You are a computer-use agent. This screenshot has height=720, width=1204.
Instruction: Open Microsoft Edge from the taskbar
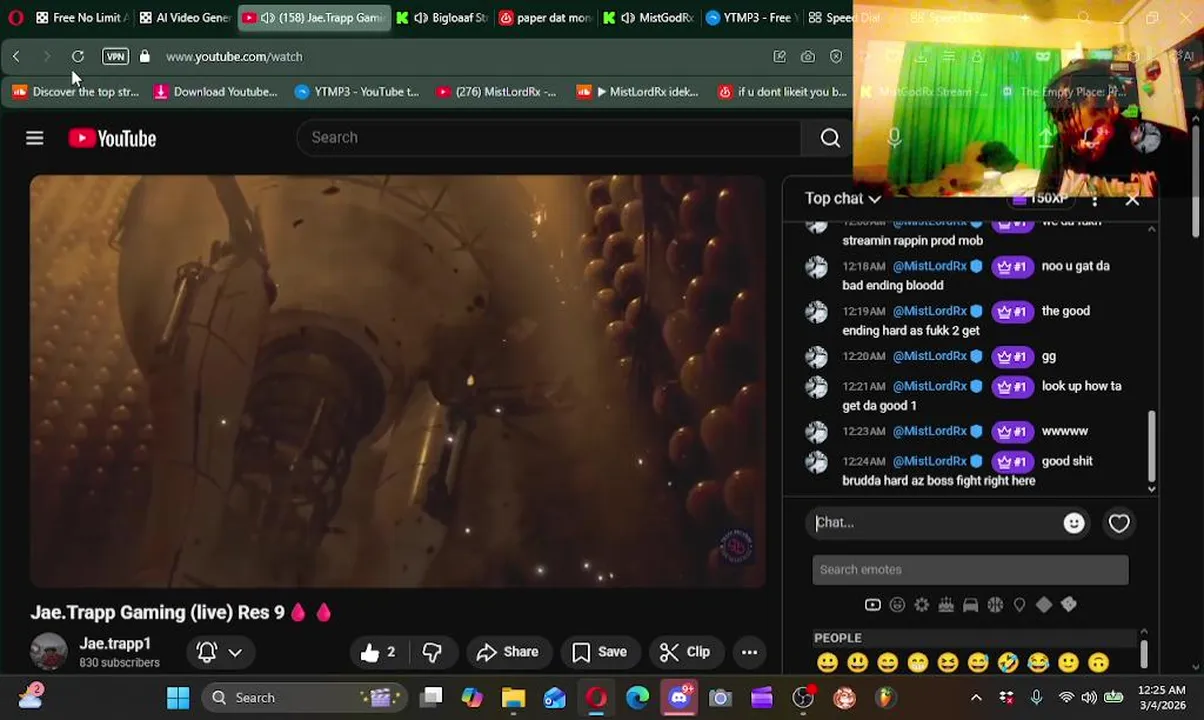point(637,698)
